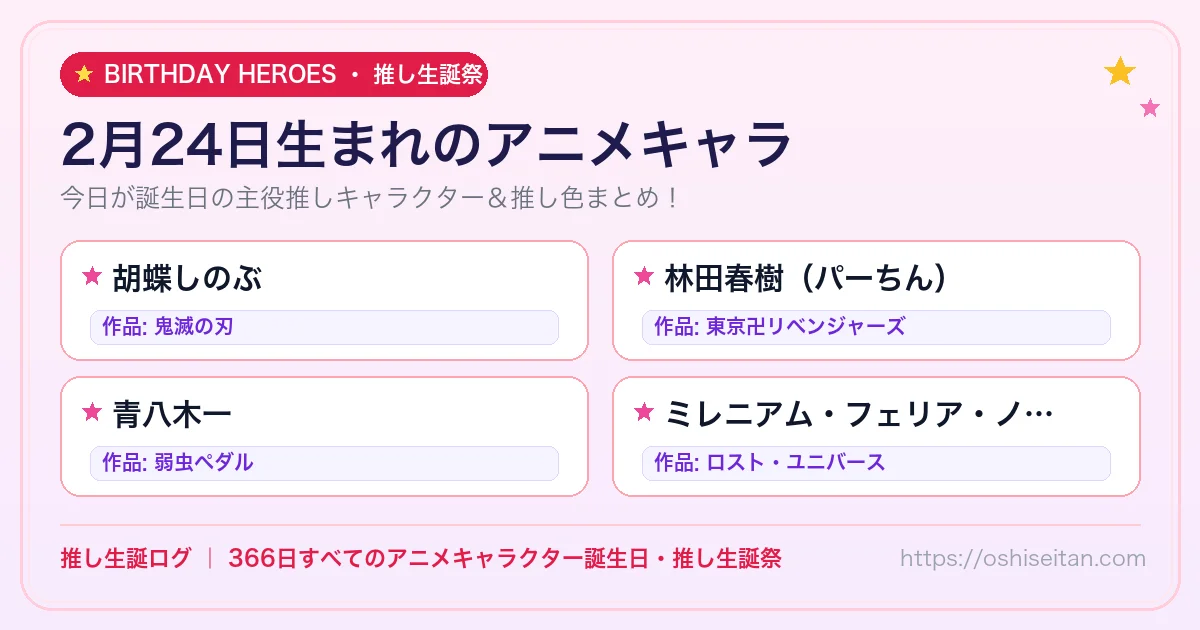The image size is (1200, 630).
Task: Click the 作品: 鬼滅の刃 tag
Action: [x=324, y=327]
